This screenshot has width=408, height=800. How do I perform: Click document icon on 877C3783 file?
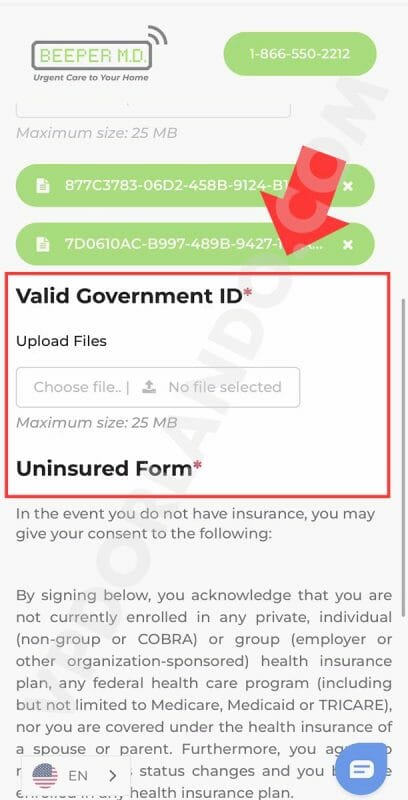43,186
